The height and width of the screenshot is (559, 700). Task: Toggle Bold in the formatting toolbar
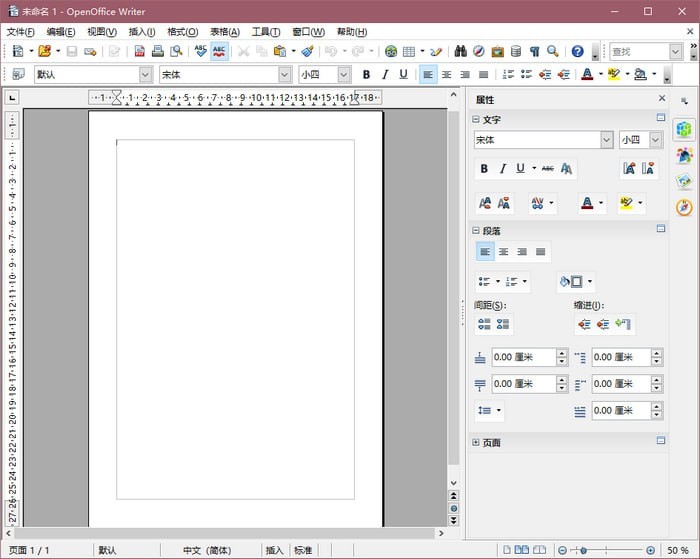click(366, 74)
